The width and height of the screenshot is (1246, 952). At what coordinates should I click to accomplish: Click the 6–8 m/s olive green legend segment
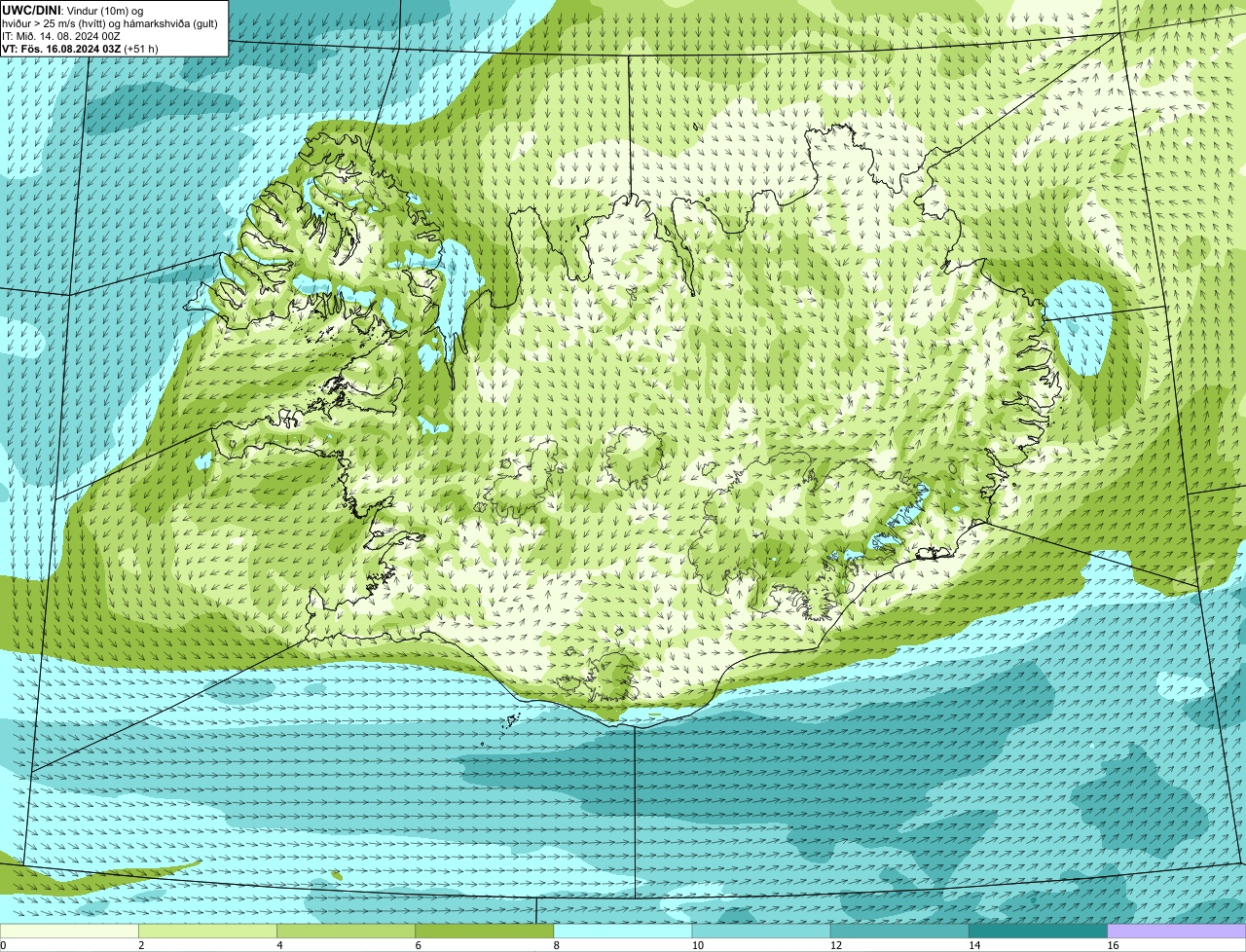[x=485, y=932]
